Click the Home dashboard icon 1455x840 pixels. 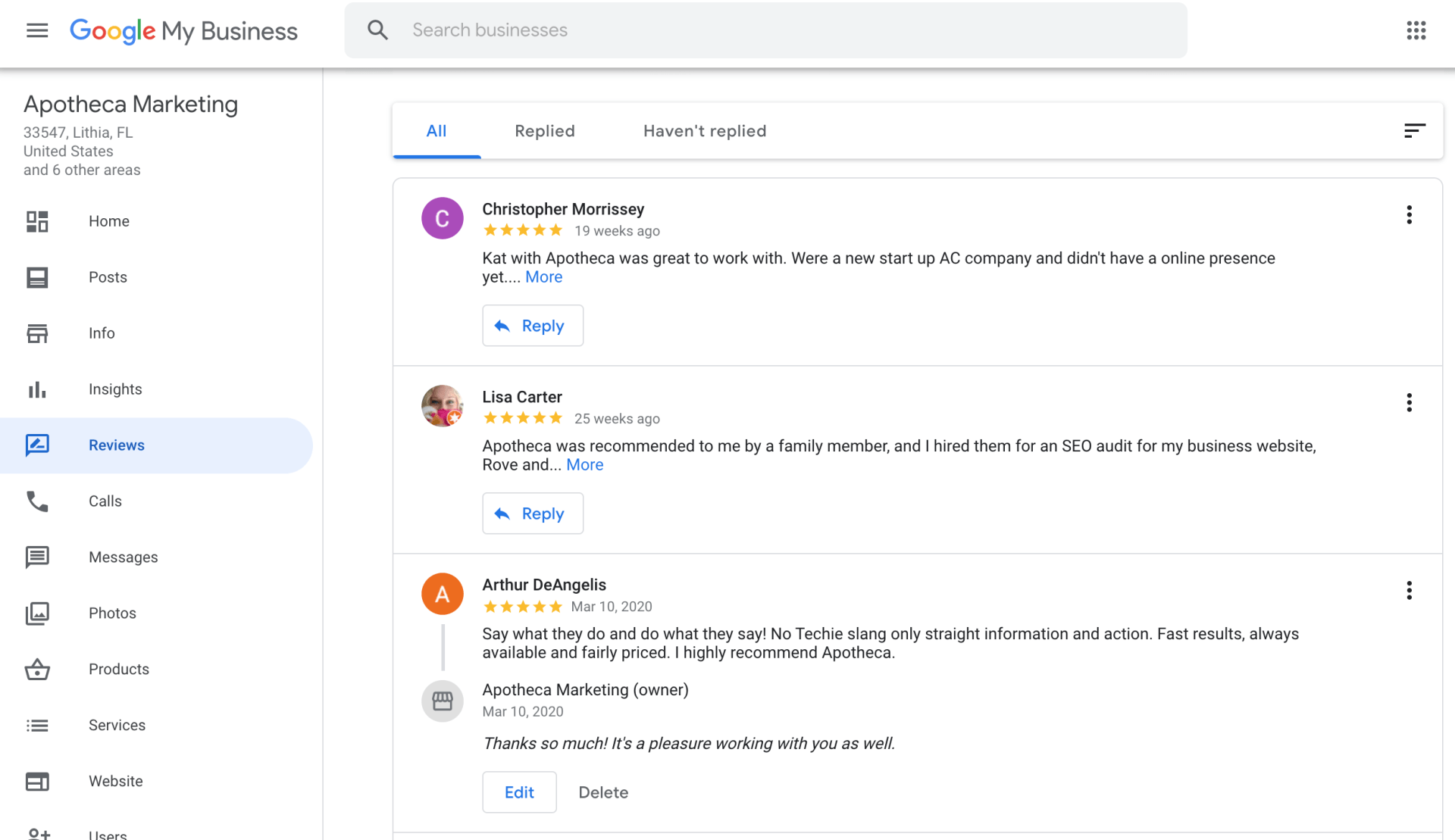37,221
